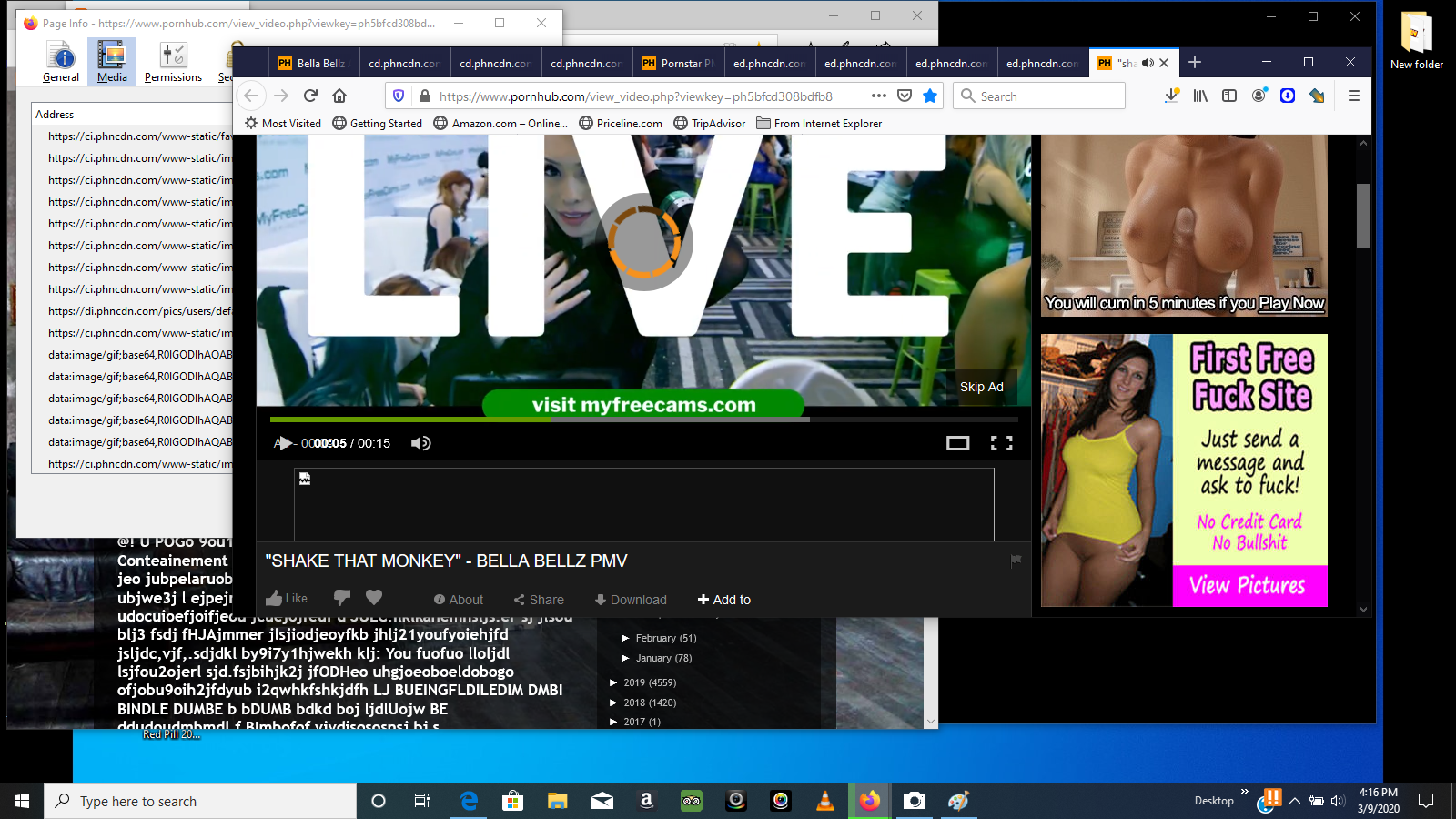Open the tracking protection shield icon
1456x819 pixels.
click(399, 96)
